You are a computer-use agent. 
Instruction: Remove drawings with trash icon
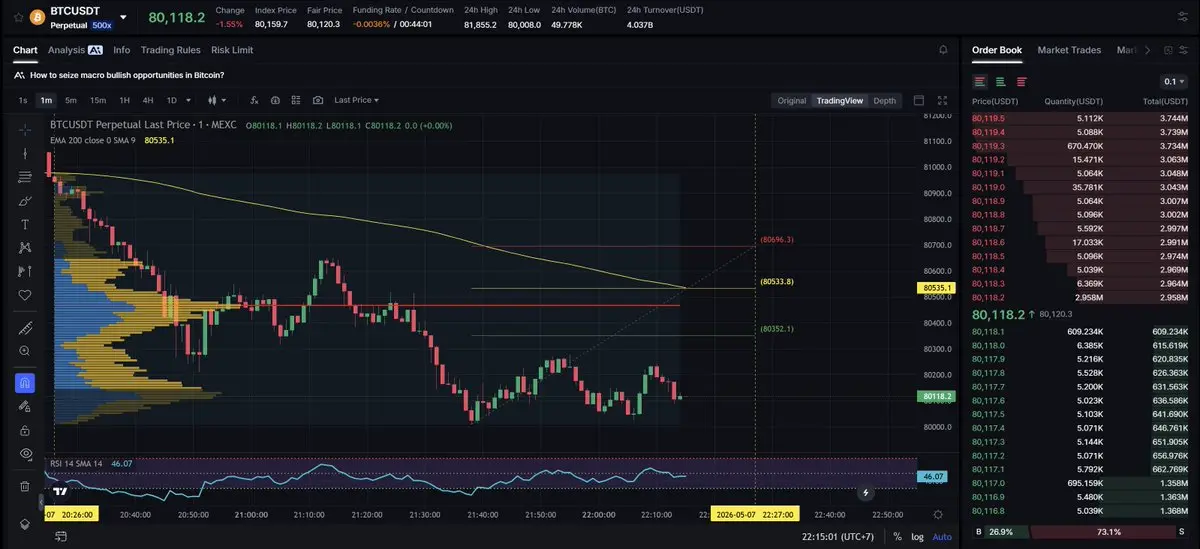click(25, 486)
